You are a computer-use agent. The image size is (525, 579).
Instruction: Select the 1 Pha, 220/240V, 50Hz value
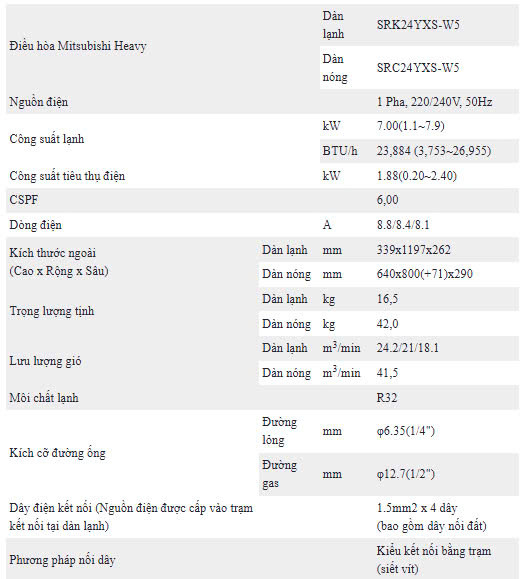[x=435, y=102]
